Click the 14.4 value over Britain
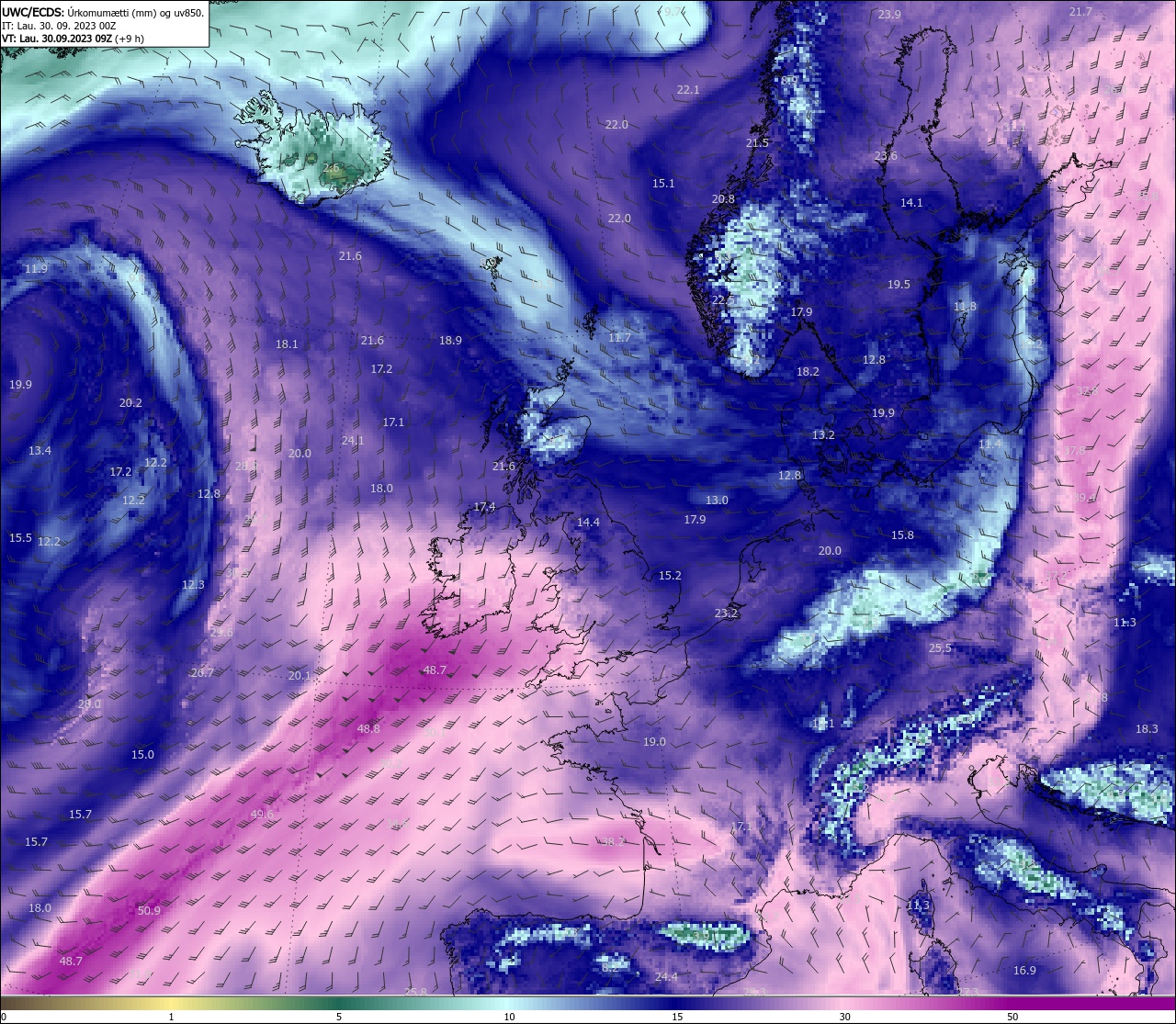1176x1024 pixels. [x=588, y=523]
